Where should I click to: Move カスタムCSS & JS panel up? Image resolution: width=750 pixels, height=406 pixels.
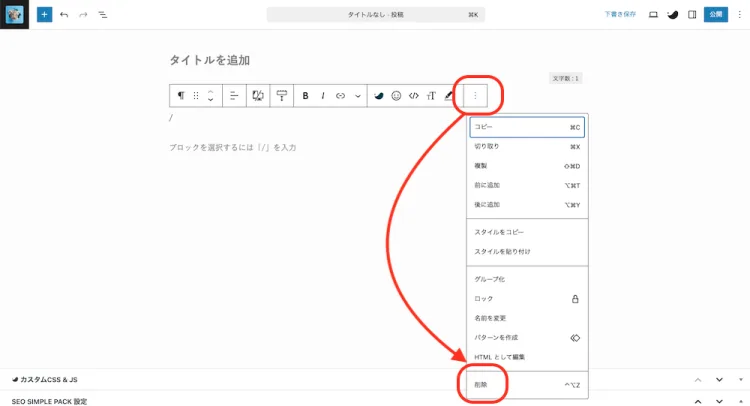click(x=698, y=380)
